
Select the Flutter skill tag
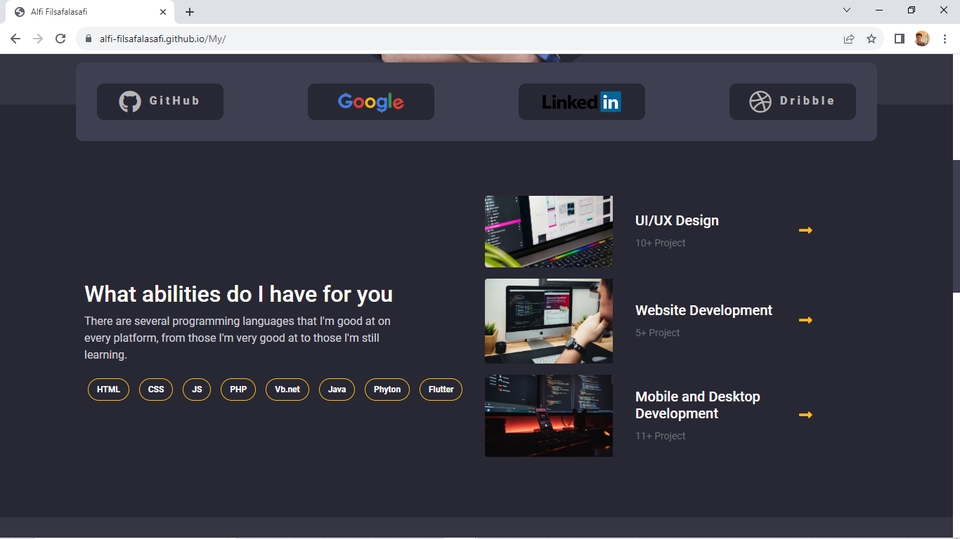(x=441, y=390)
